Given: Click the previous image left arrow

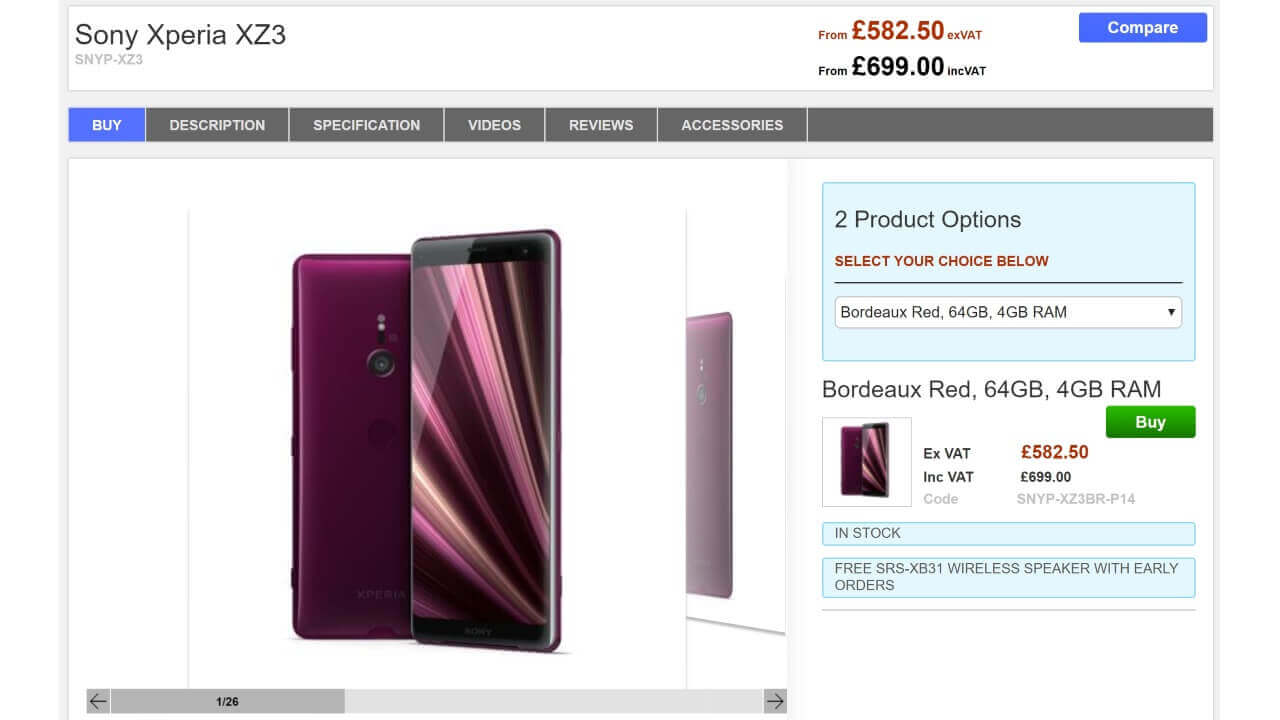Looking at the screenshot, I should pos(98,701).
